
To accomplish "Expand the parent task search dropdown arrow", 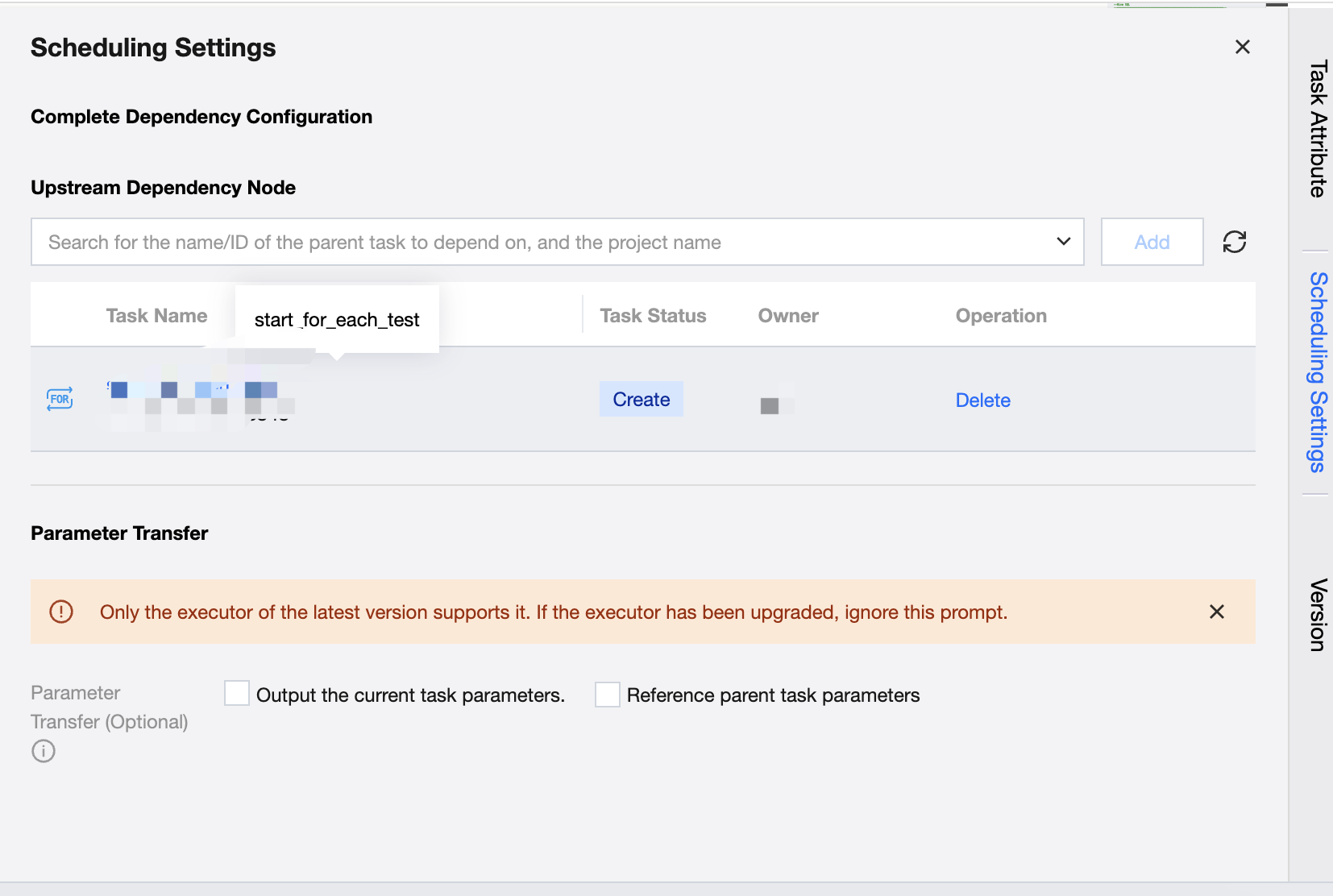I will tap(1063, 242).
